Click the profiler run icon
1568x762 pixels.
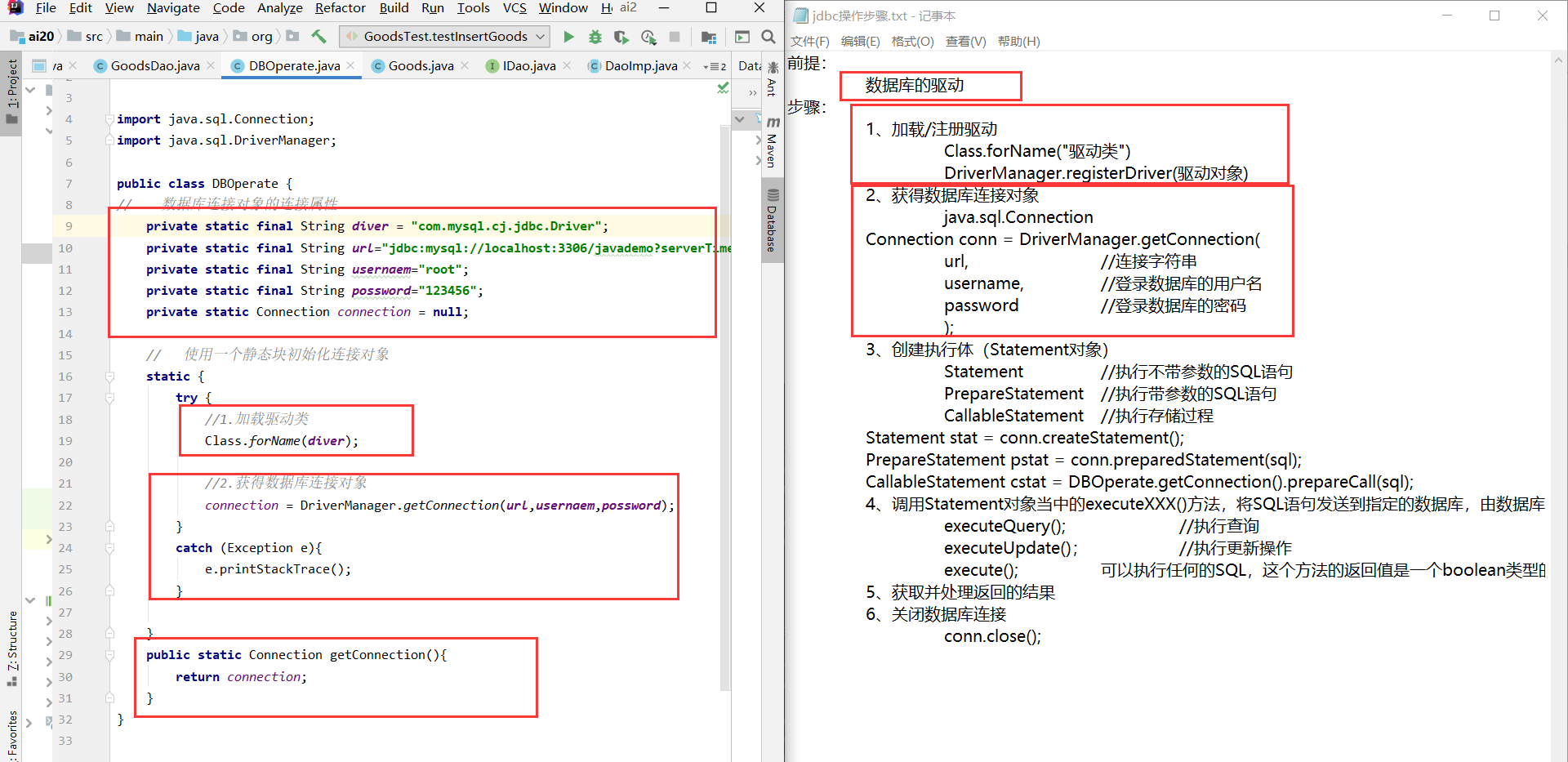pyautogui.click(x=648, y=37)
